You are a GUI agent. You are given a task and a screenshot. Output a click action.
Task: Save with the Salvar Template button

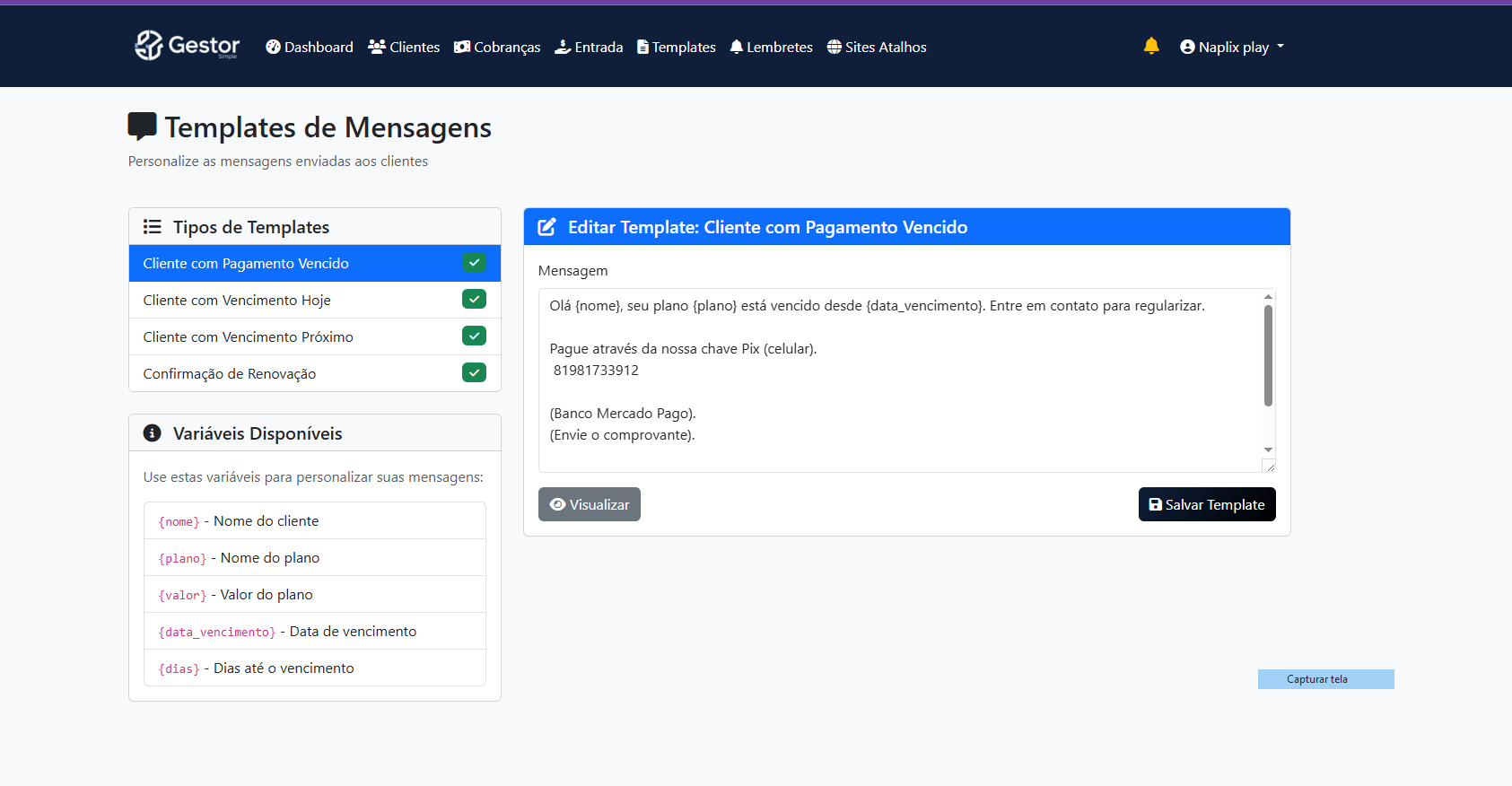1207,504
